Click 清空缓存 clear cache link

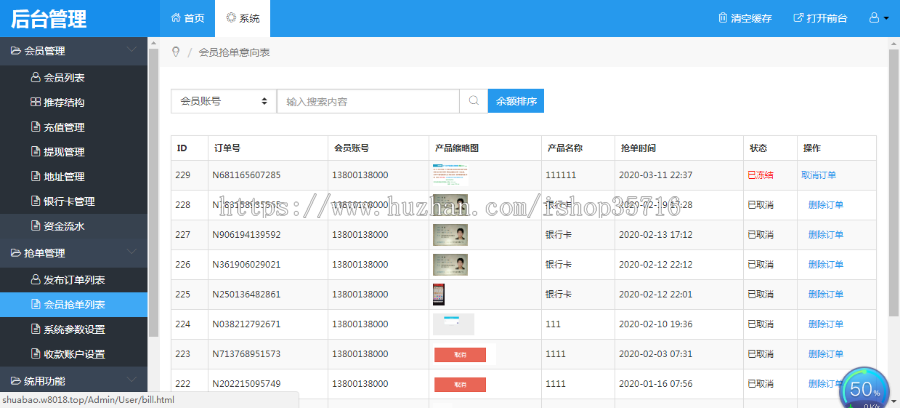[x=745, y=18]
